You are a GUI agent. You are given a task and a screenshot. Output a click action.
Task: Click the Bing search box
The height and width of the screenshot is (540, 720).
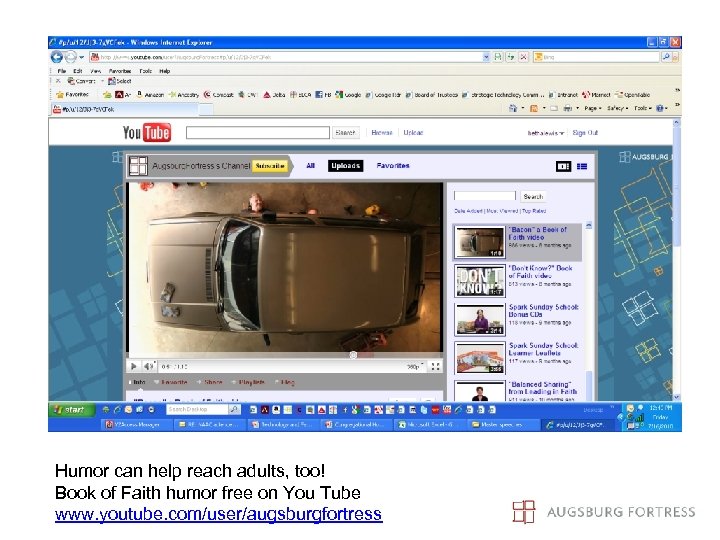point(596,57)
